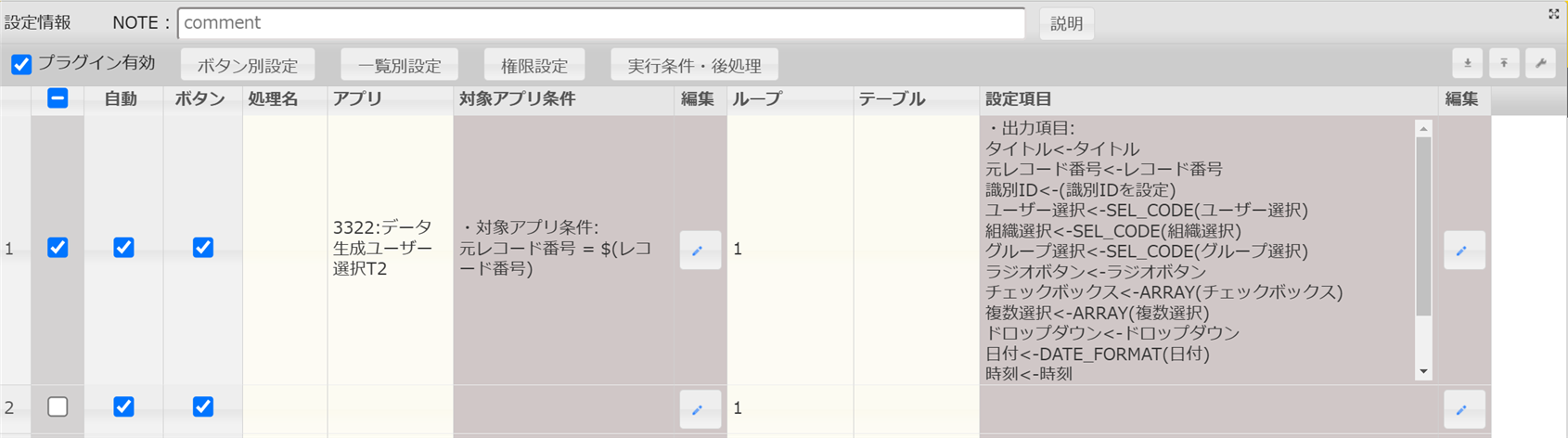The width and height of the screenshot is (1568, 438).
Task: Toggle ボタン checkbox in row 1
Action: click(x=203, y=248)
